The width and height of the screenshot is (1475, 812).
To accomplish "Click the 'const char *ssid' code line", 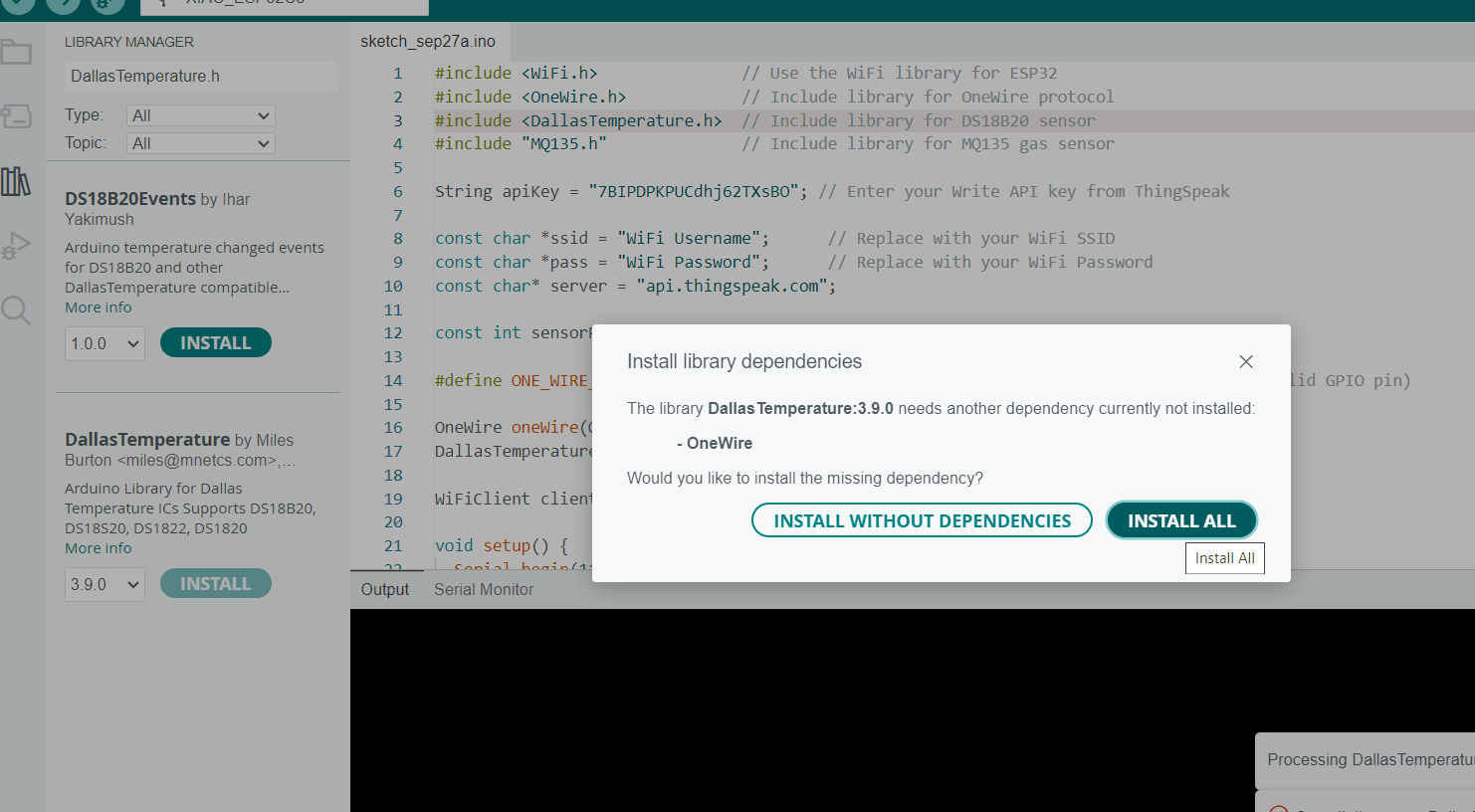I will point(602,238).
